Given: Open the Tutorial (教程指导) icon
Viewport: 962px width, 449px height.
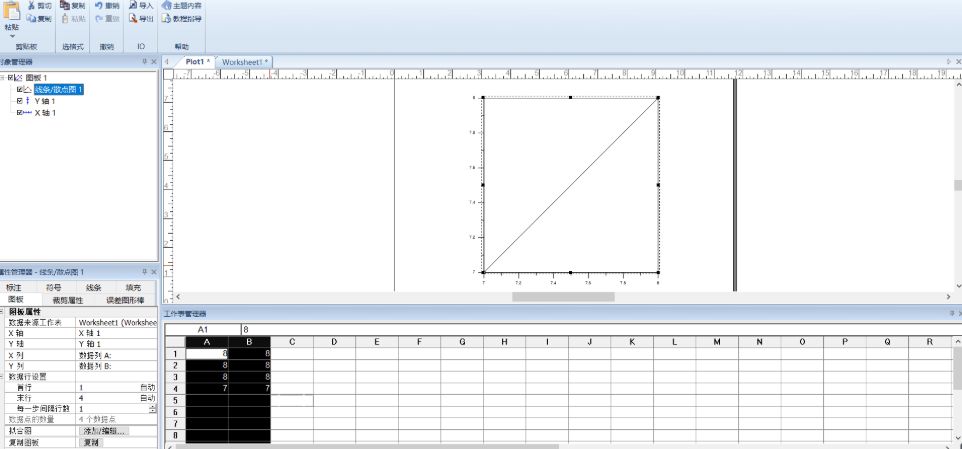Looking at the screenshot, I should click(x=166, y=18).
